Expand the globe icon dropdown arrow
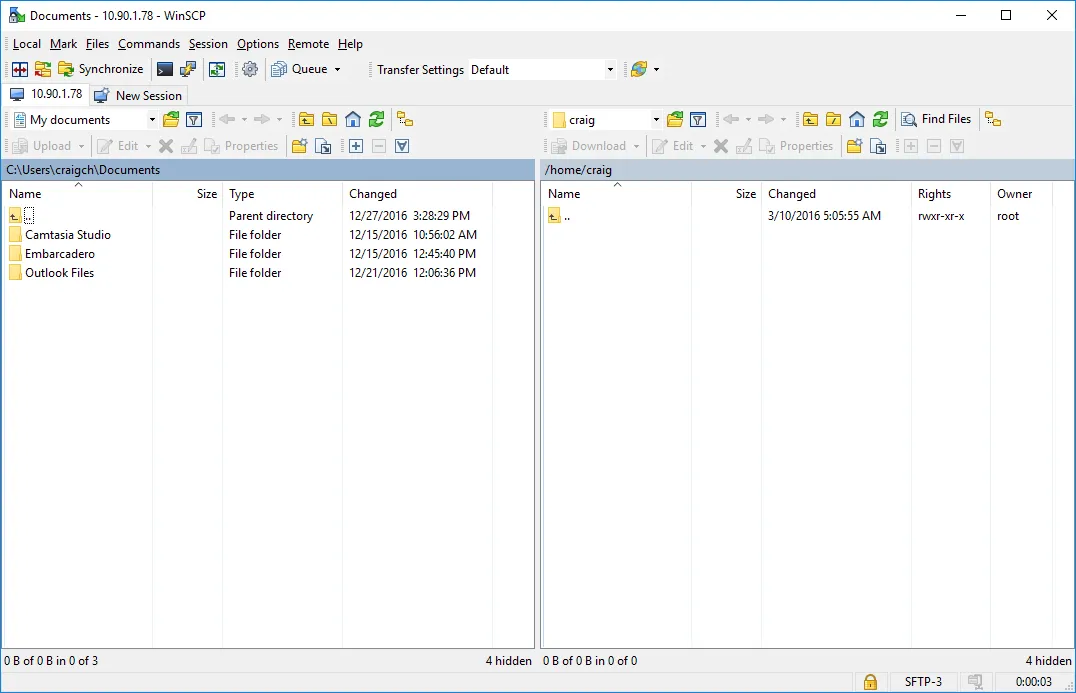The height and width of the screenshot is (693, 1076). pyautogui.click(x=657, y=69)
